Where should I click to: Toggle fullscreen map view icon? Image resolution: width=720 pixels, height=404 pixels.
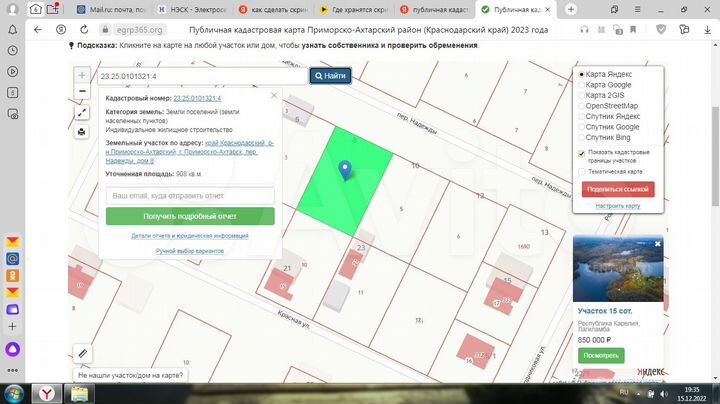tap(81, 113)
